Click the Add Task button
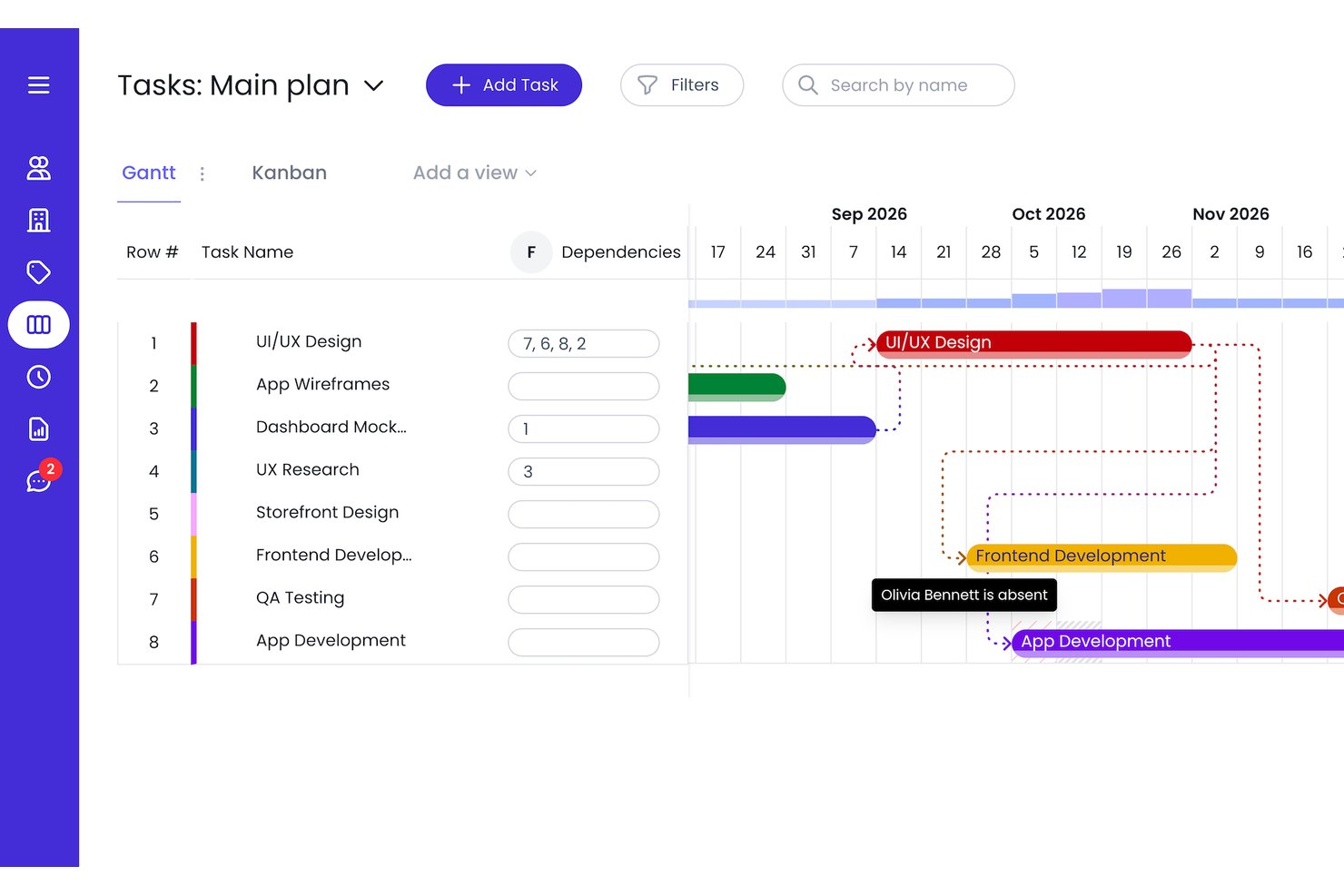The width and height of the screenshot is (1344, 896). (x=504, y=85)
